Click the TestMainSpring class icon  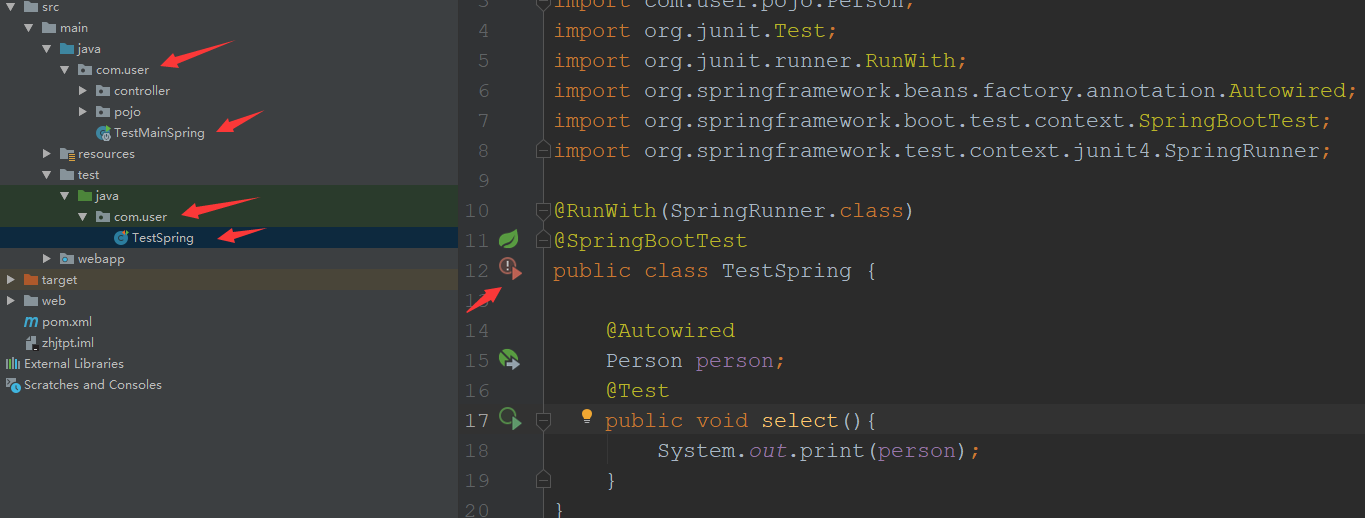pos(103,133)
